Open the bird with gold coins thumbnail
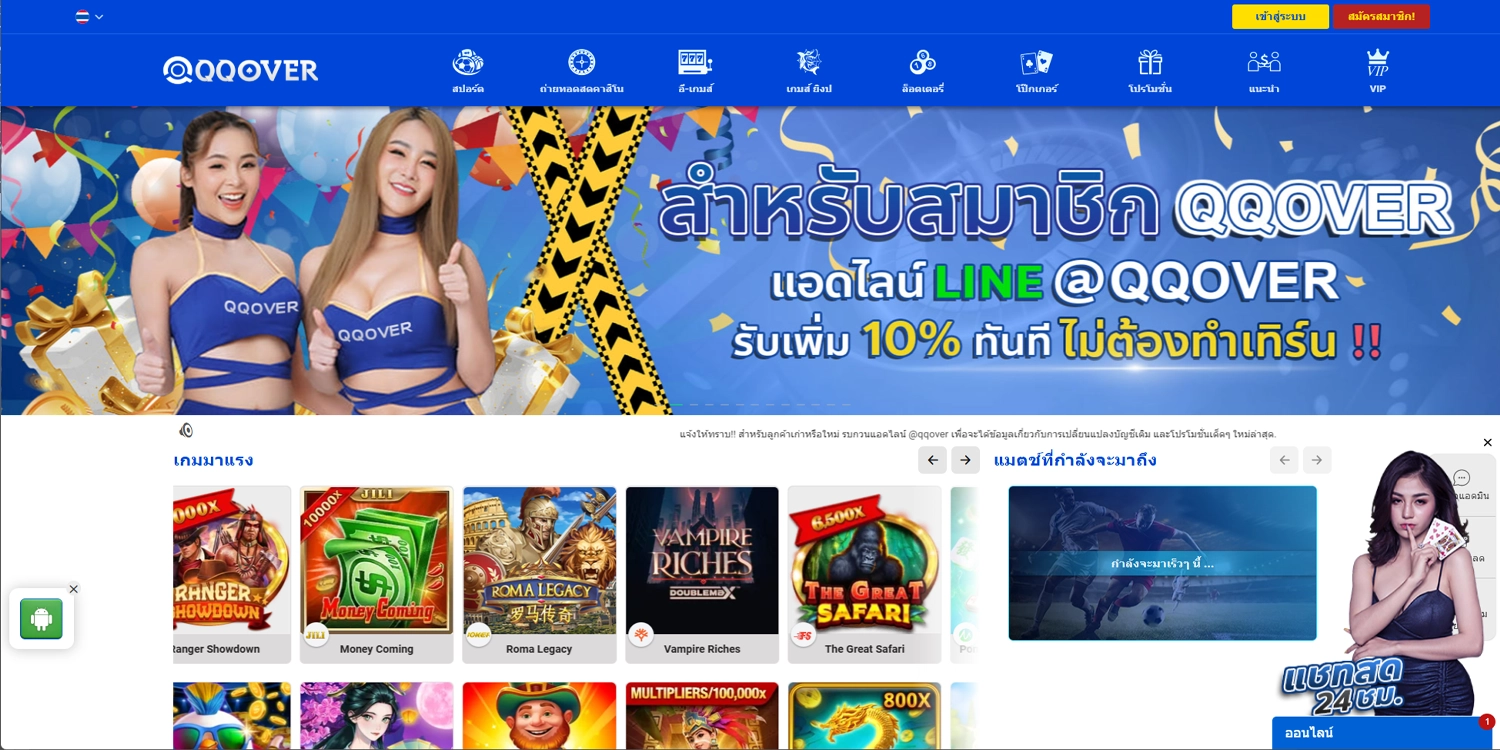The image size is (1500, 750). (x=232, y=716)
